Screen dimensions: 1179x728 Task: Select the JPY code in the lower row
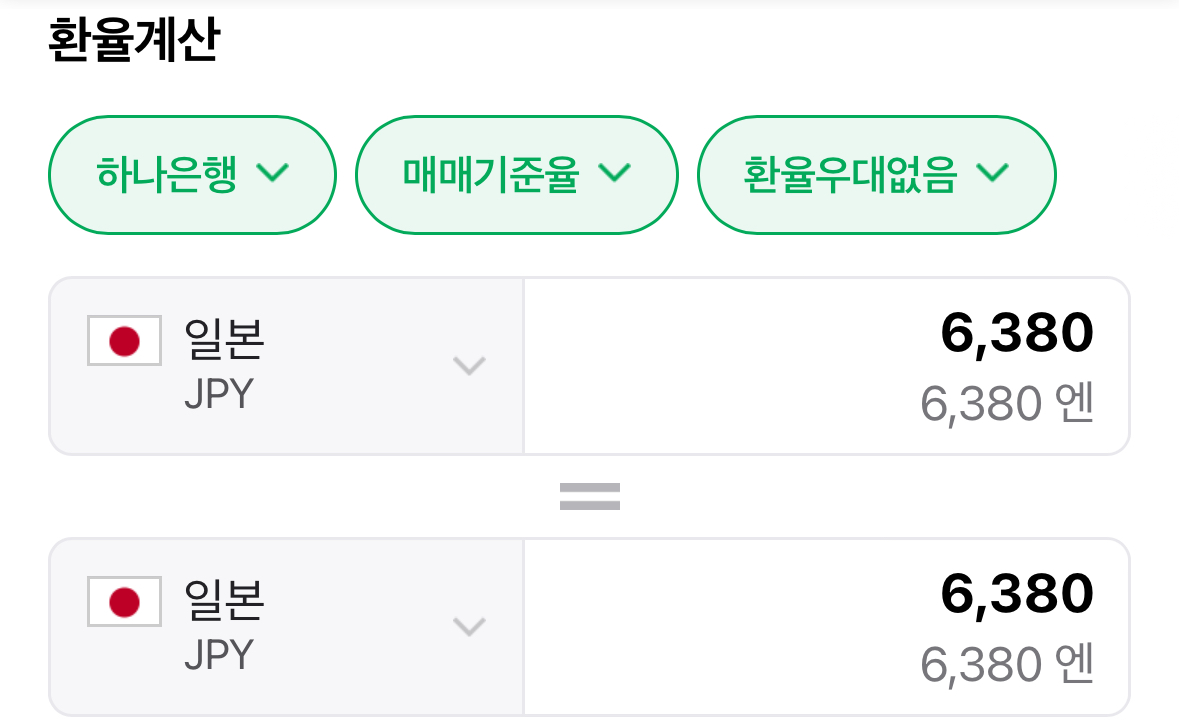[x=219, y=655]
